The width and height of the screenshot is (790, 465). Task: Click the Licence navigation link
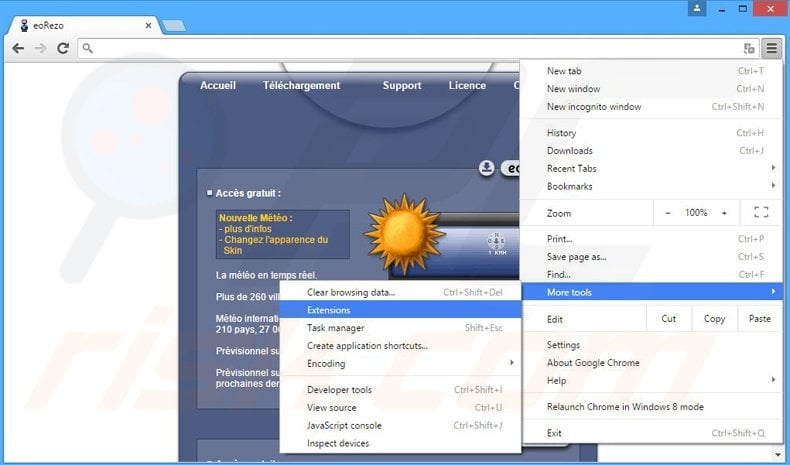tap(467, 86)
